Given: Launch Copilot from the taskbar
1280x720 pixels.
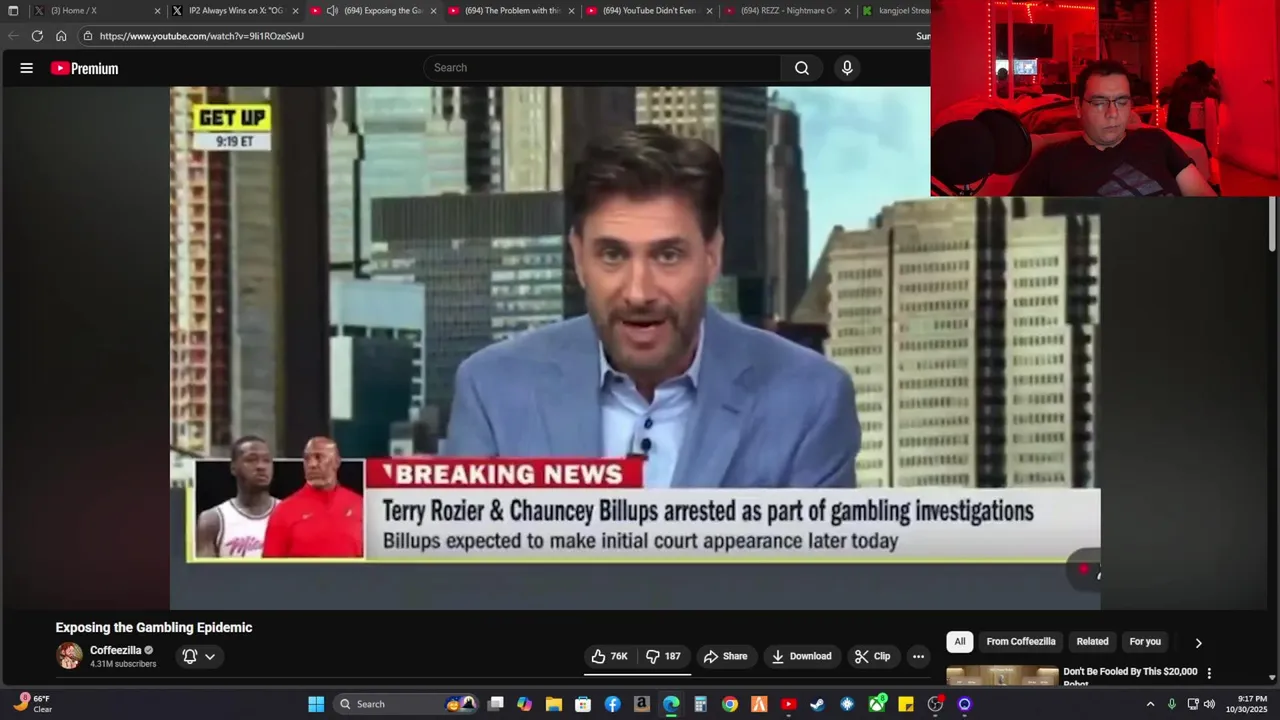Looking at the screenshot, I should coord(525,704).
